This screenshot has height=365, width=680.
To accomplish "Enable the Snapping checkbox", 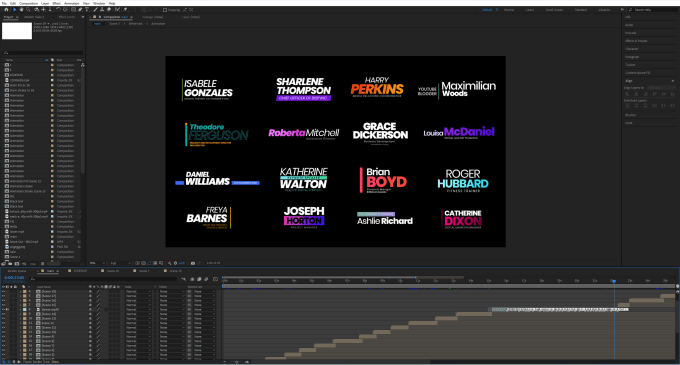I will [165, 10].
